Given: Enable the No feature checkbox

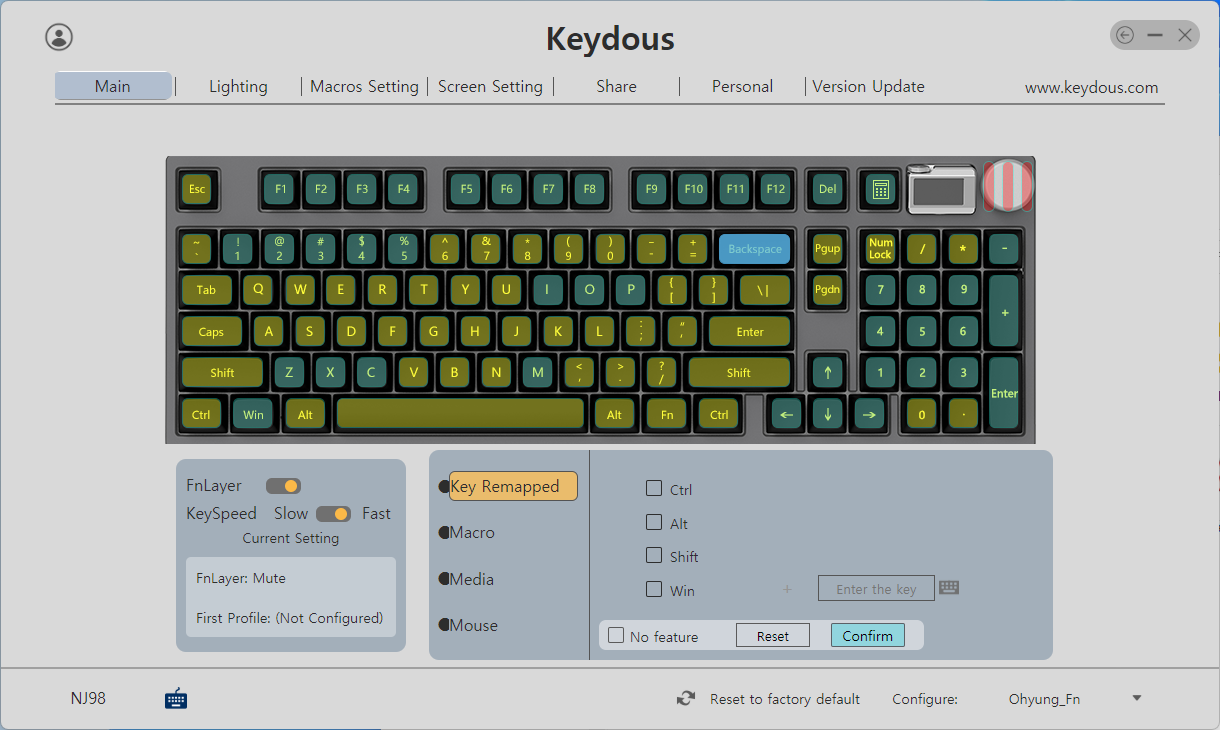Looking at the screenshot, I should tap(616, 635).
